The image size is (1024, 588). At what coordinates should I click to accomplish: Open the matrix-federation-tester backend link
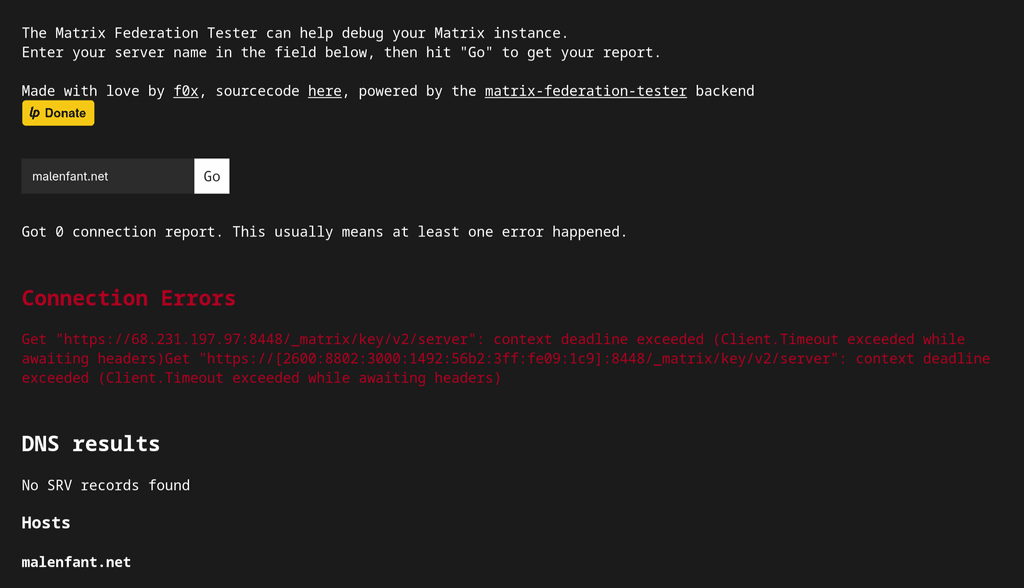pos(586,91)
